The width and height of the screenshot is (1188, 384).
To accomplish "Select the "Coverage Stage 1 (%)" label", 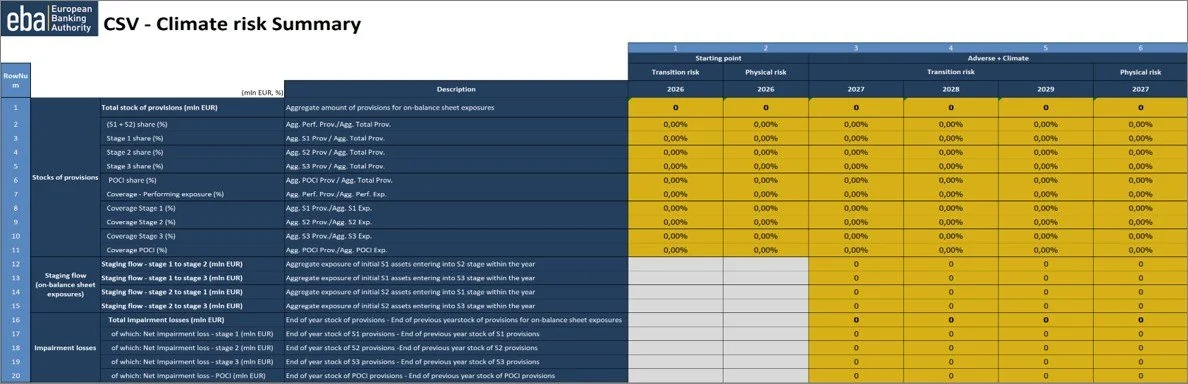I will click(x=140, y=208).
